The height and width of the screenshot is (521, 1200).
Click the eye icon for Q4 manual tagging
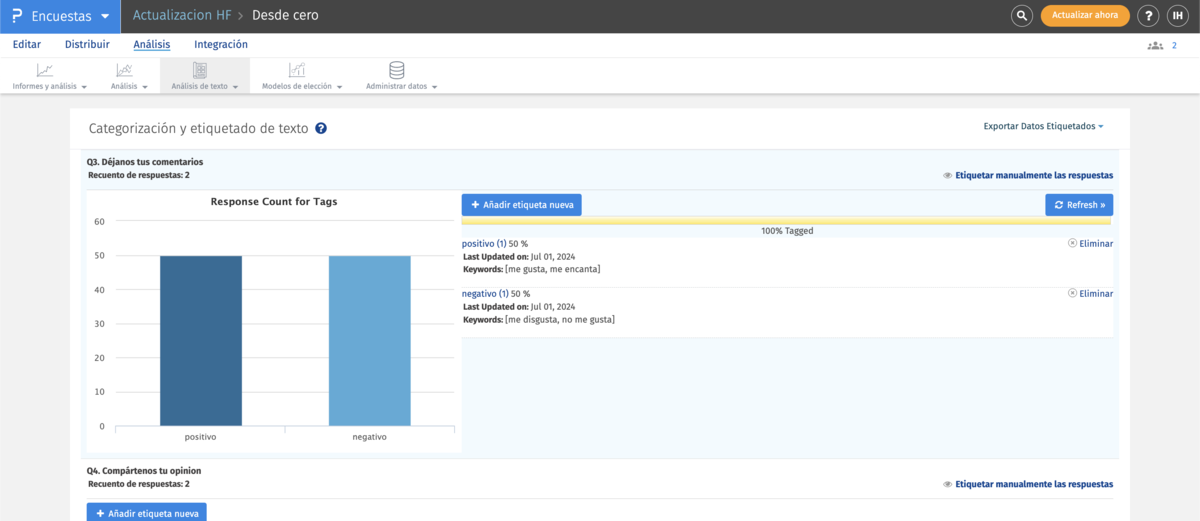coord(947,484)
